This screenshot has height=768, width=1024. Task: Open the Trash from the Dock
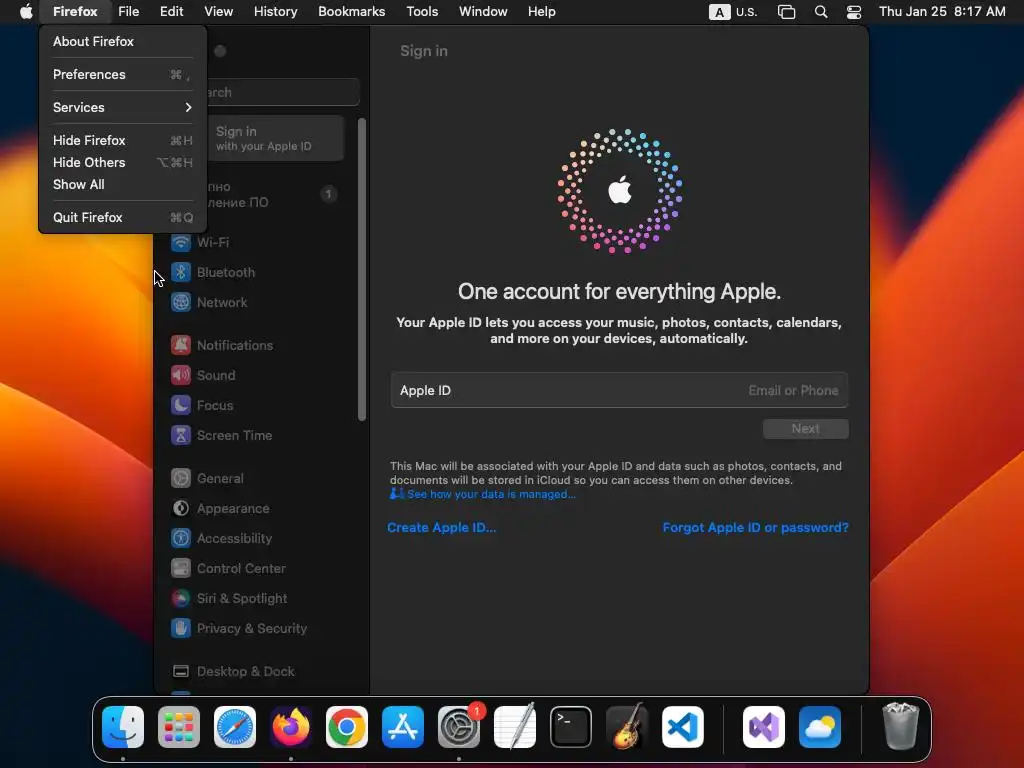(901, 726)
